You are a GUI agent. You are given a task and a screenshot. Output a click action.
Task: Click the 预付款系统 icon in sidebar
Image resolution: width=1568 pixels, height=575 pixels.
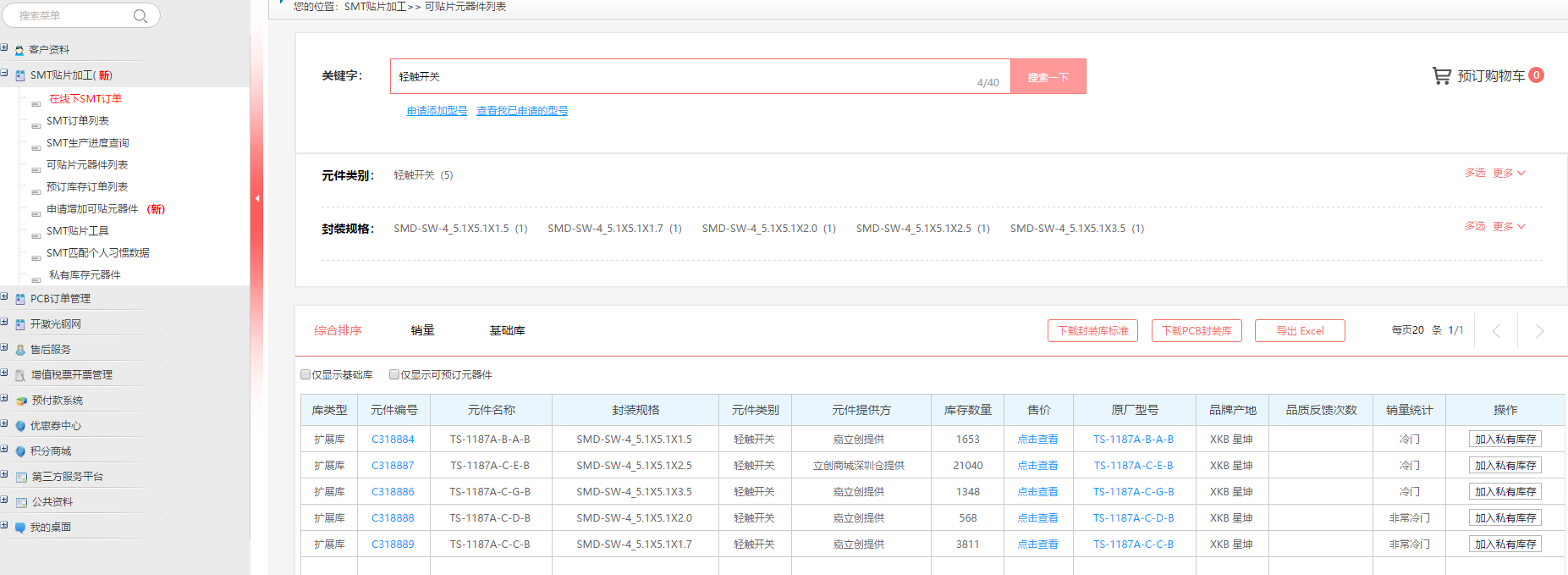(21, 401)
